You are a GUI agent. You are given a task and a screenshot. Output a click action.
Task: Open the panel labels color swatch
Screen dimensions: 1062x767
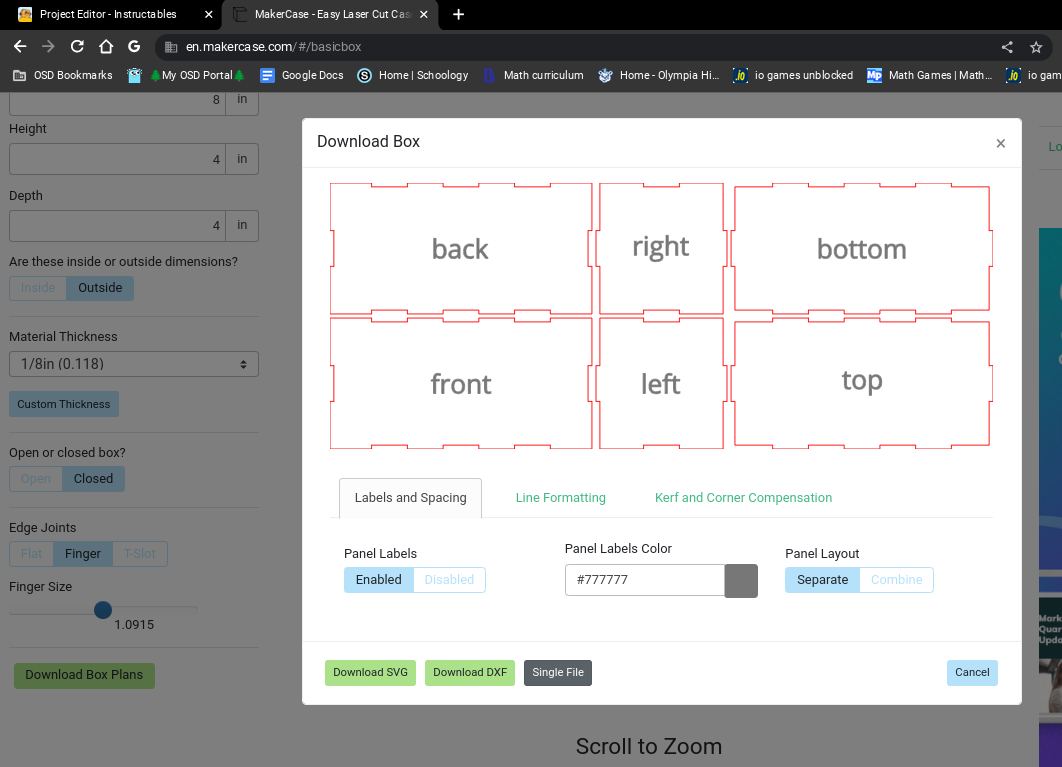(x=741, y=580)
